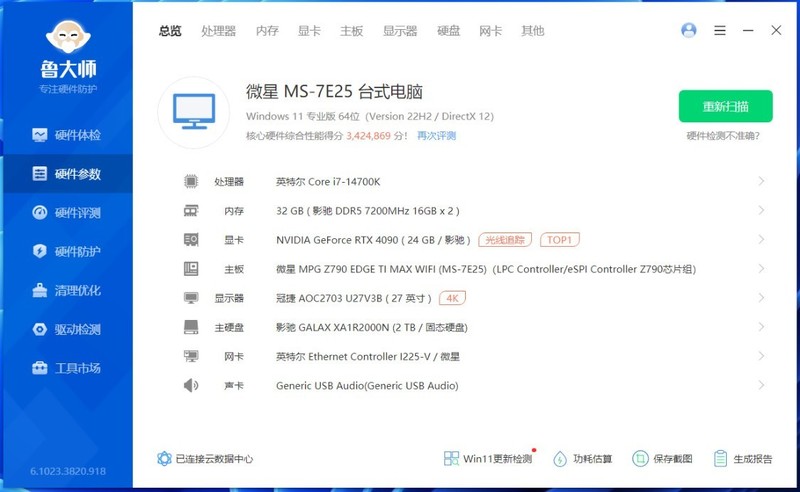The image size is (800, 492).
Task: Expand the 网卡 row chevron
Action: pos(761,356)
